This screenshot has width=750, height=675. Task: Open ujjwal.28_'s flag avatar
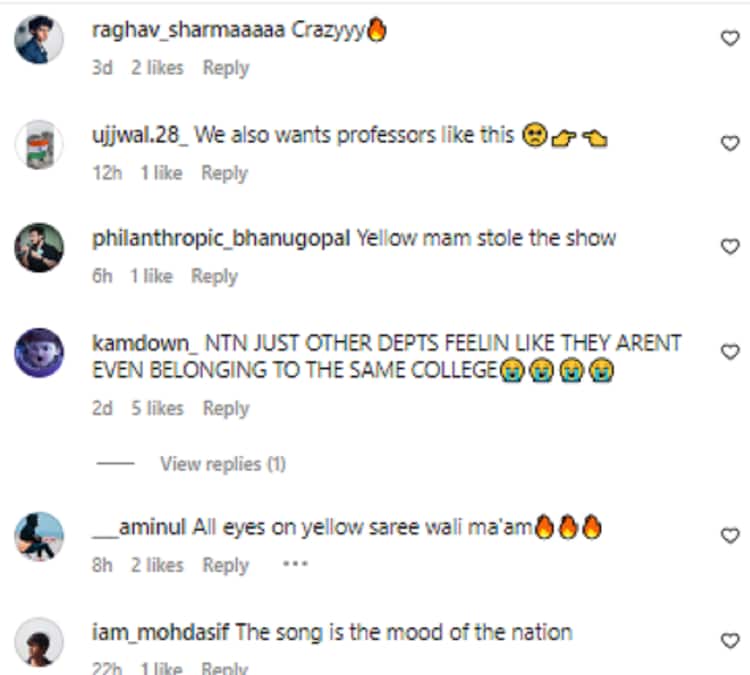coord(39,144)
